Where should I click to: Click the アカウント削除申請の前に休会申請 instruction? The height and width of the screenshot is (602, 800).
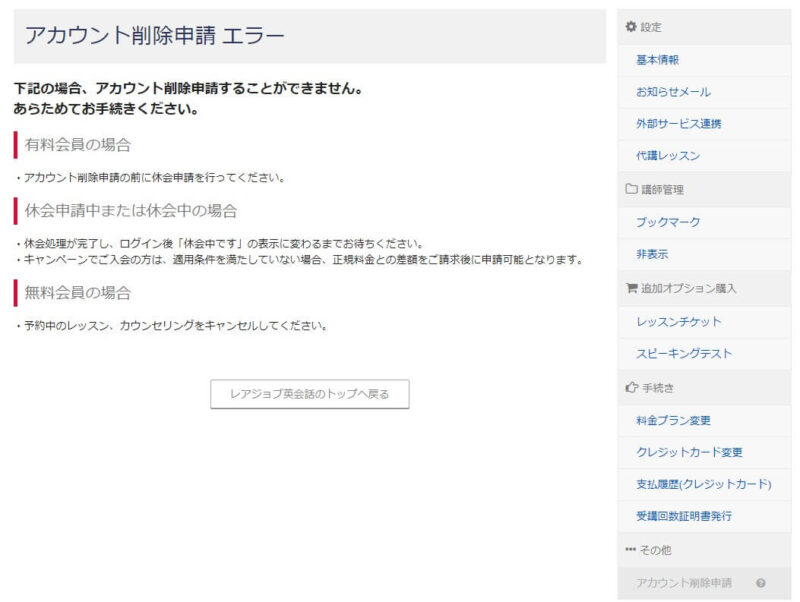click(150, 178)
